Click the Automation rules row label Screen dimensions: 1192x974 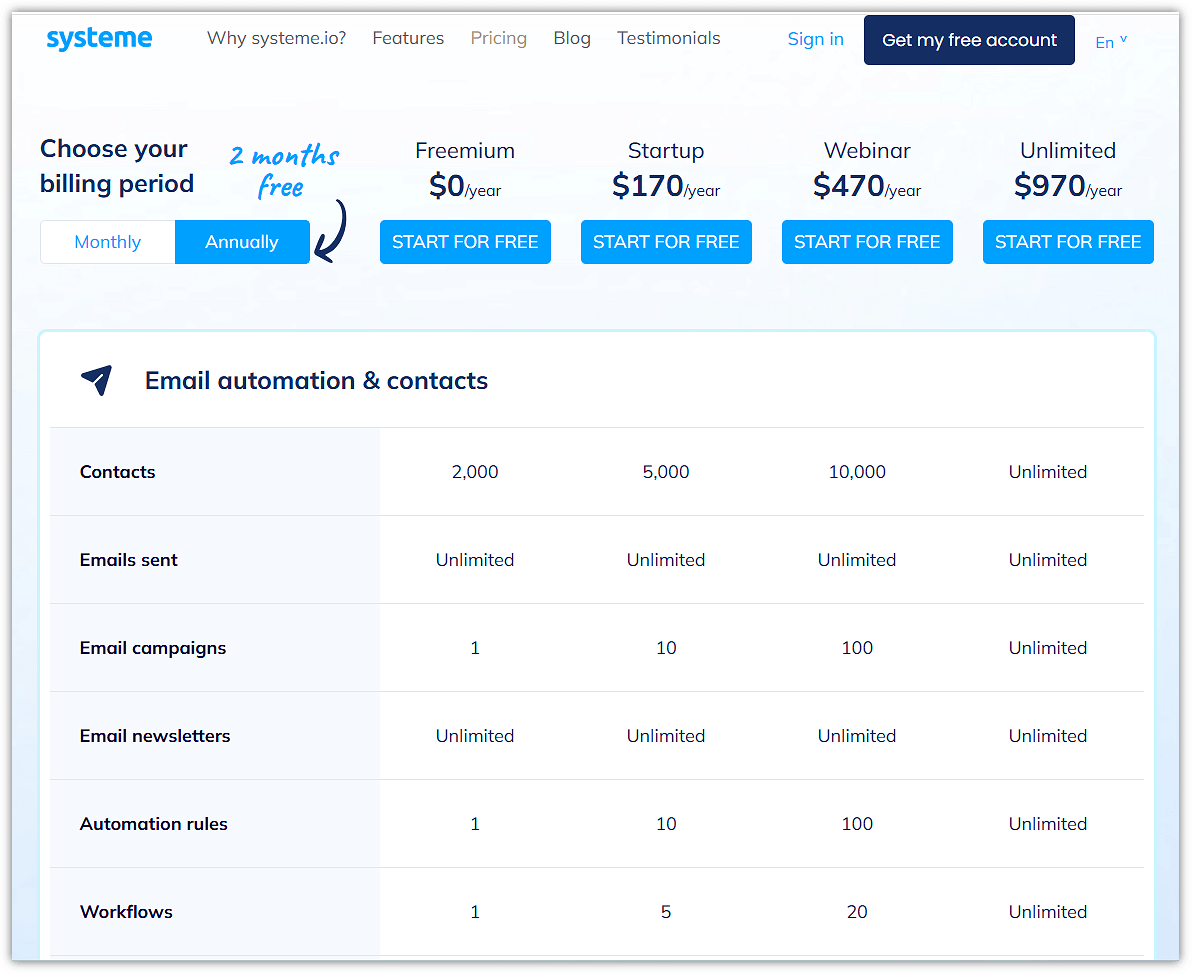click(x=154, y=823)
